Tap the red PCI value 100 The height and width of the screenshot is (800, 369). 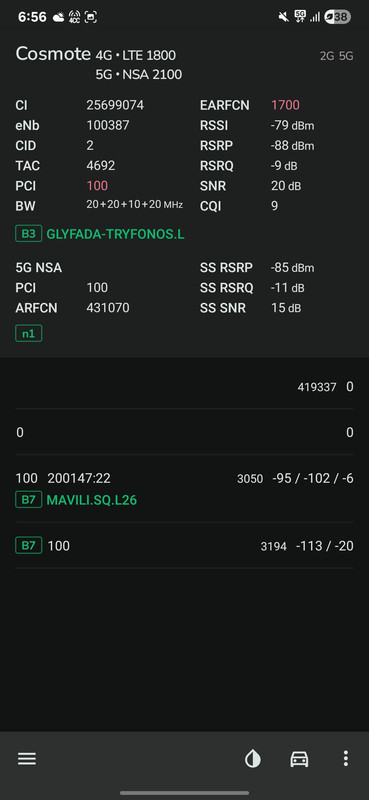(x=97, y=186)
